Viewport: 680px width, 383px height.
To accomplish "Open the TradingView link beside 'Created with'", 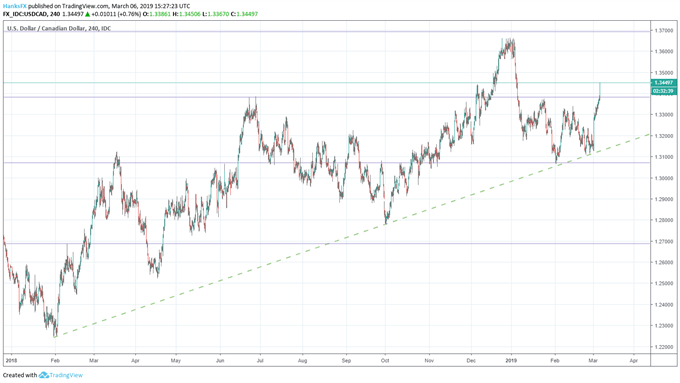I will click(65, 375).
